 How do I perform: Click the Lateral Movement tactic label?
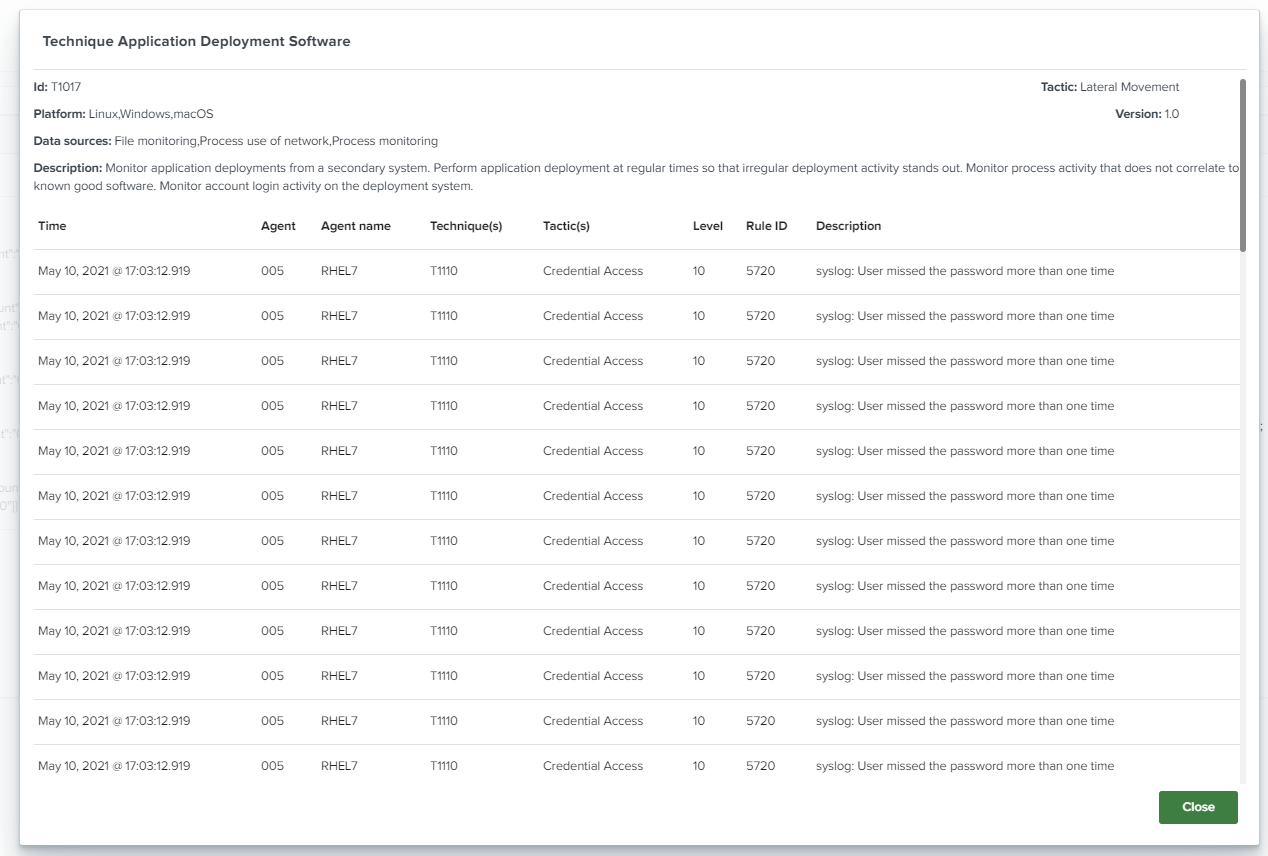click(x=1129, y=87)
